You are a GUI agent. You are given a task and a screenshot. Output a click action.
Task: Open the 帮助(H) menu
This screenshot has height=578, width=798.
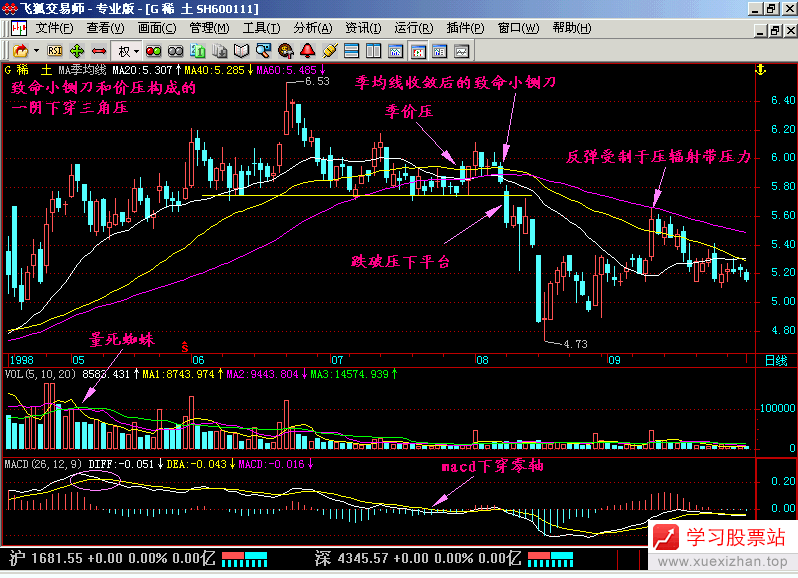coord(572,28)
